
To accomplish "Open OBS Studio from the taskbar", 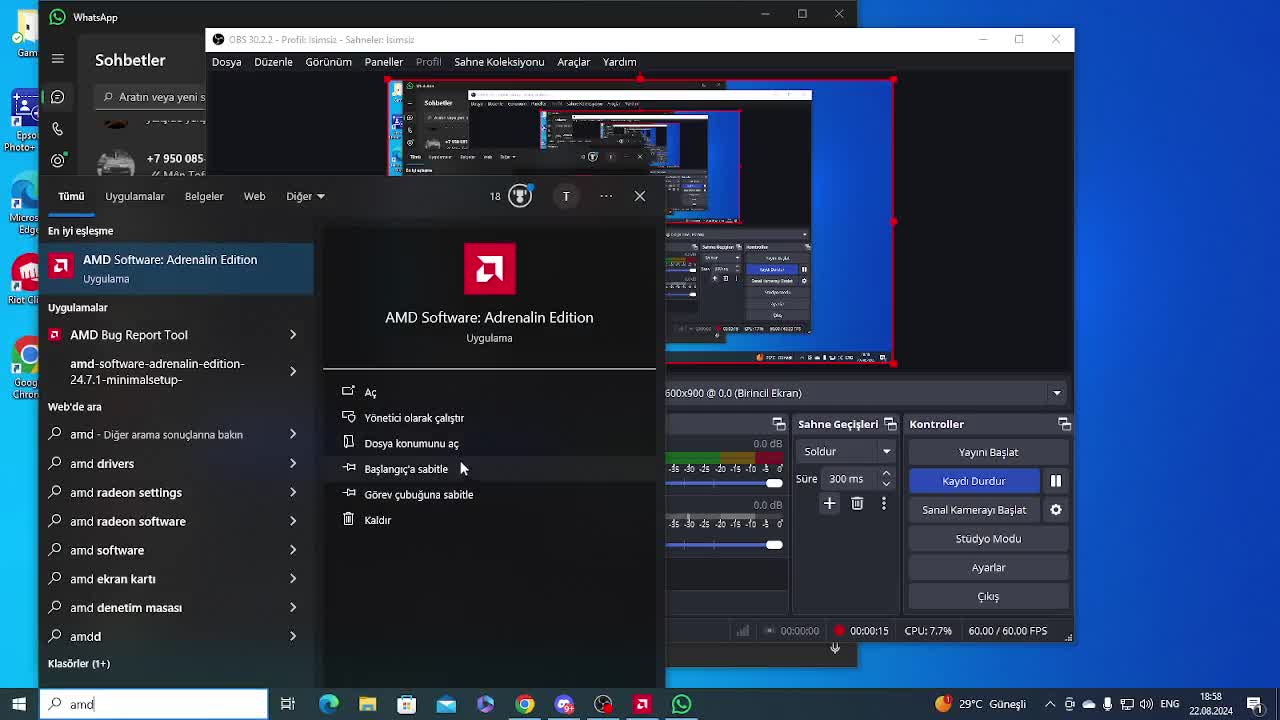I will coord(603,704).
